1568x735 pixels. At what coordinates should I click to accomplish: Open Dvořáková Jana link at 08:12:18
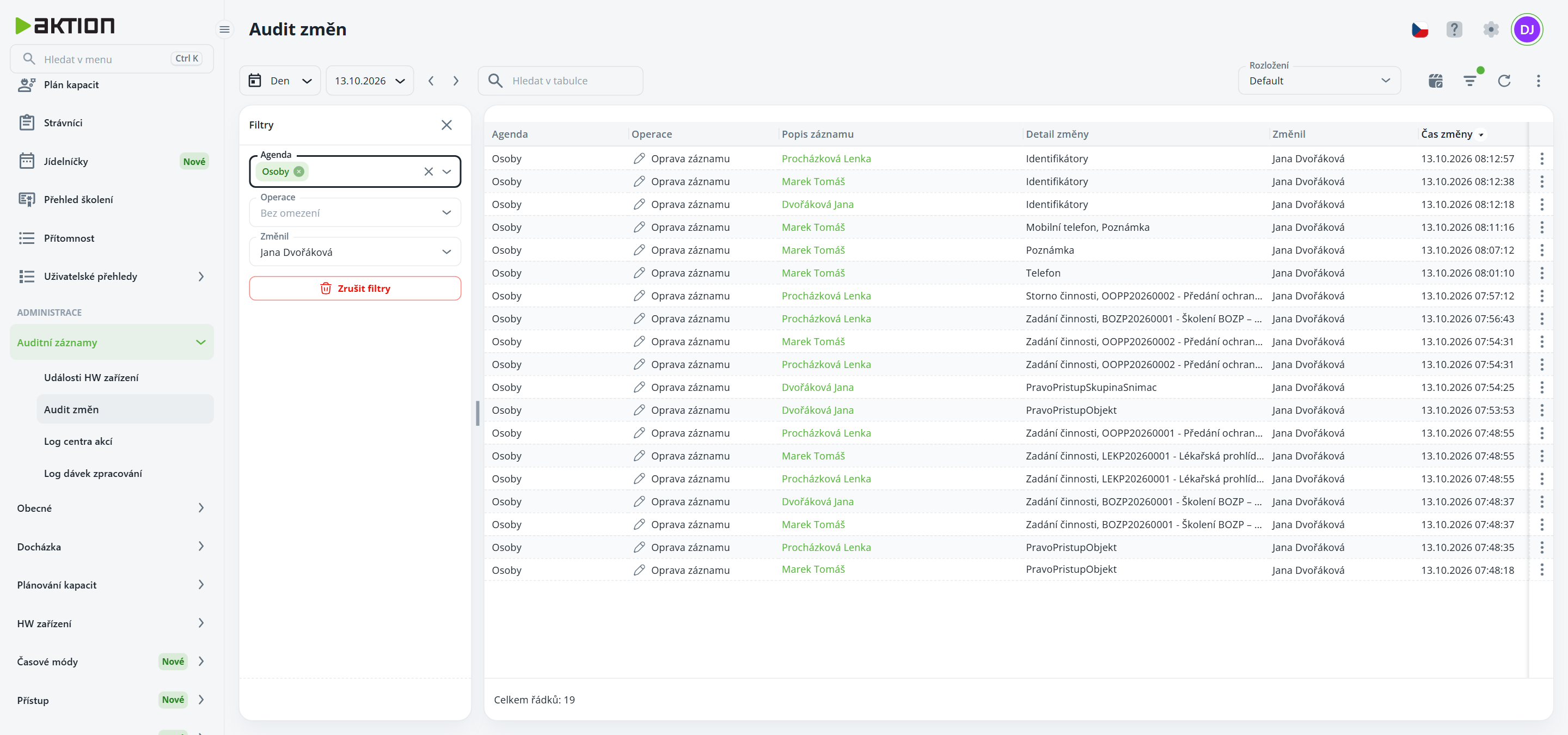817,204
